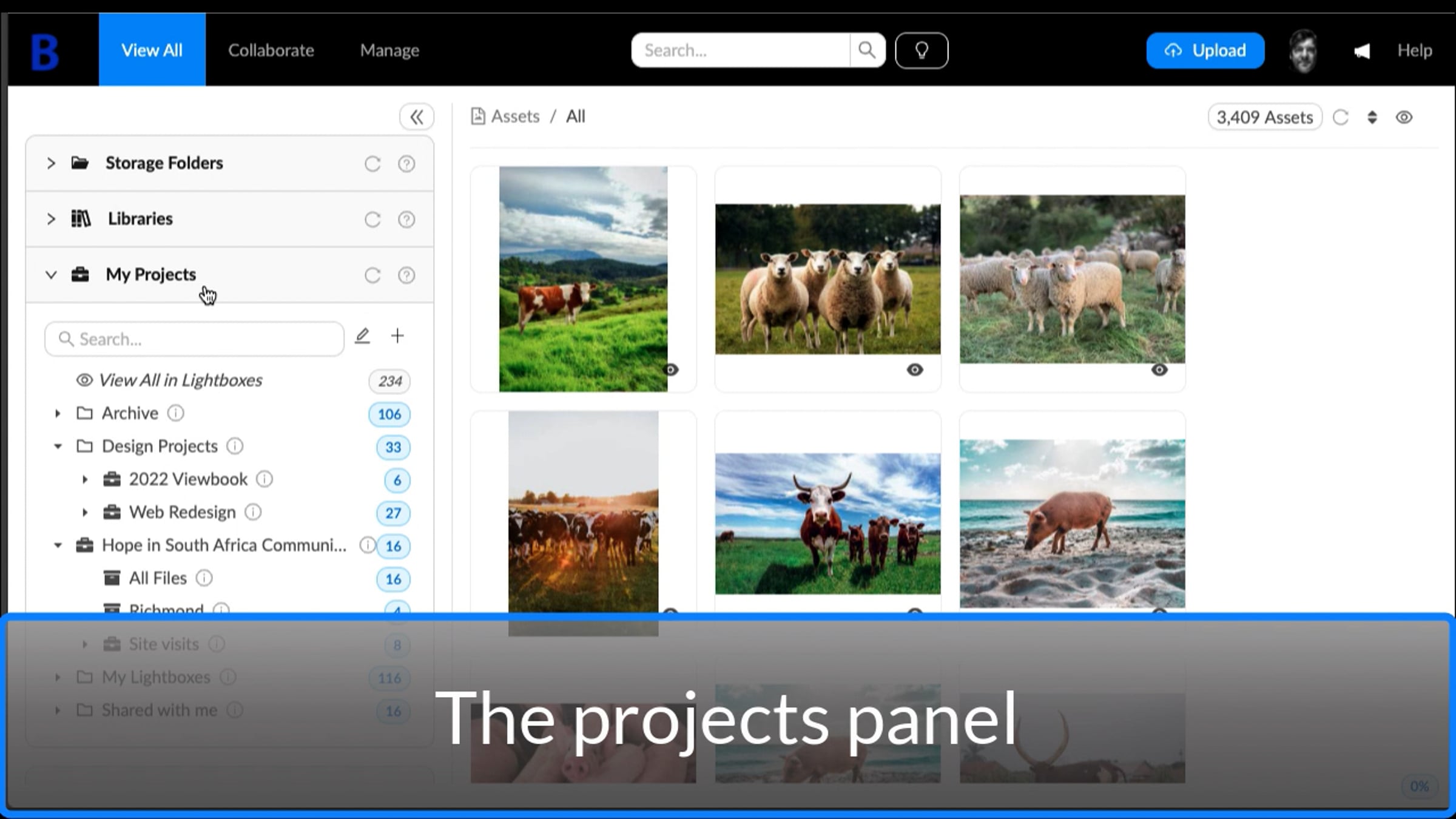
Task: Refresh the Storage Folders panel
Action: click(372, 164)
